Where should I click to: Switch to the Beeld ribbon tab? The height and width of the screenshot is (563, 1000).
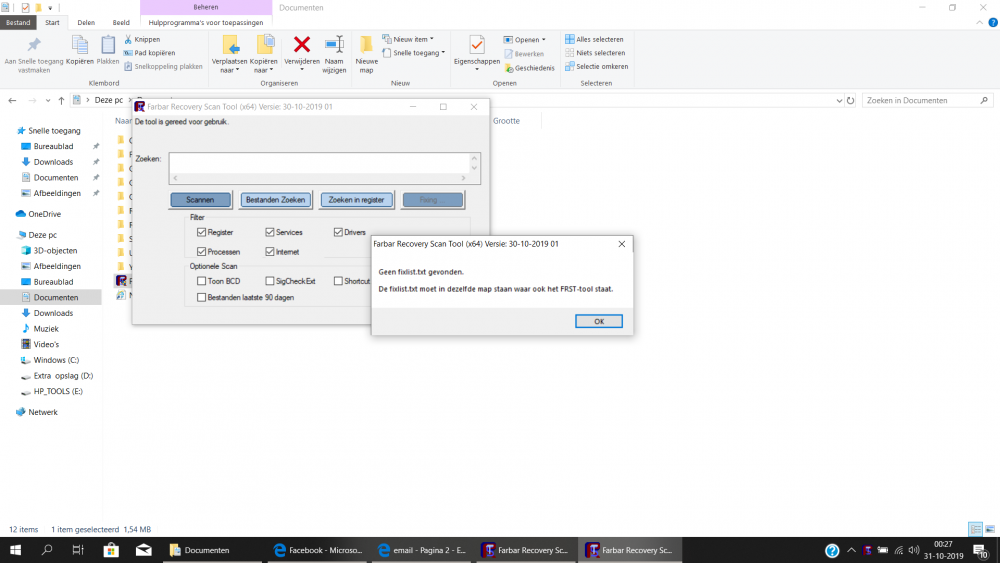[x=121, y=22]
